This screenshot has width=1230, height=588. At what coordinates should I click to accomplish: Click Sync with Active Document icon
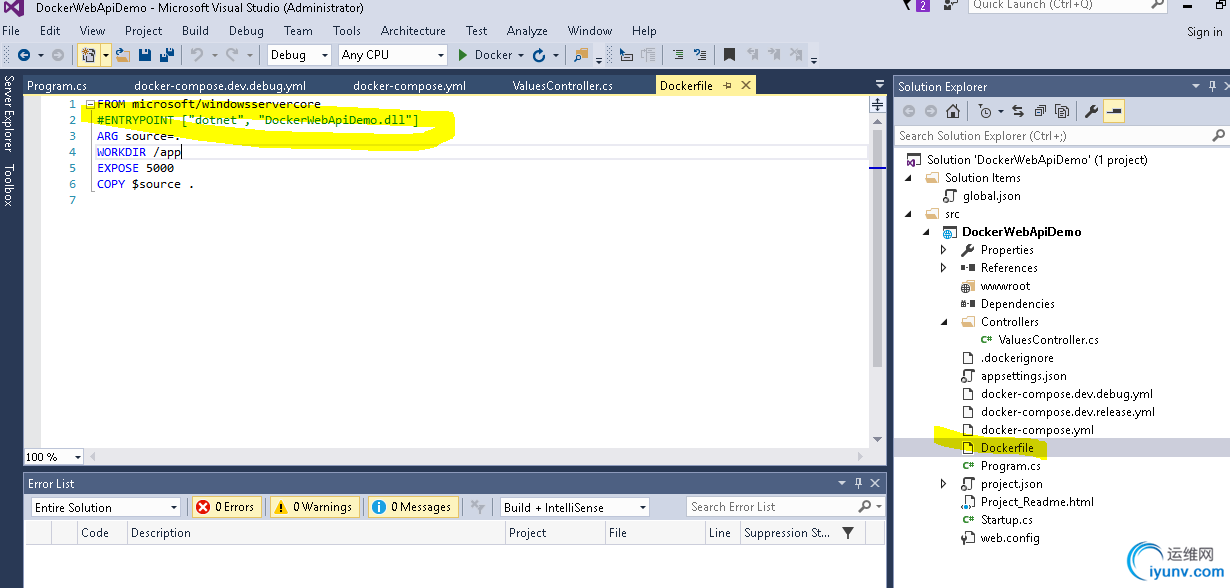[1018, 111]
